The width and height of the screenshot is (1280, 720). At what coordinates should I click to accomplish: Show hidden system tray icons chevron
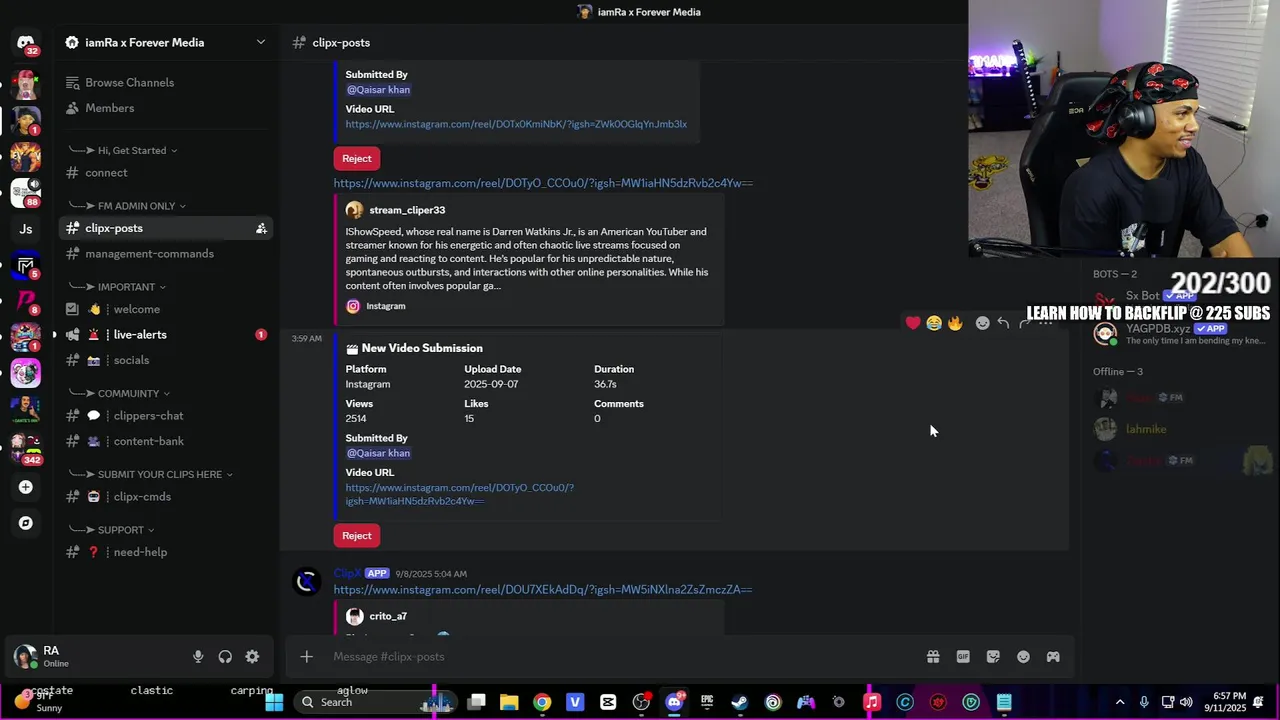pos(1120,702)
